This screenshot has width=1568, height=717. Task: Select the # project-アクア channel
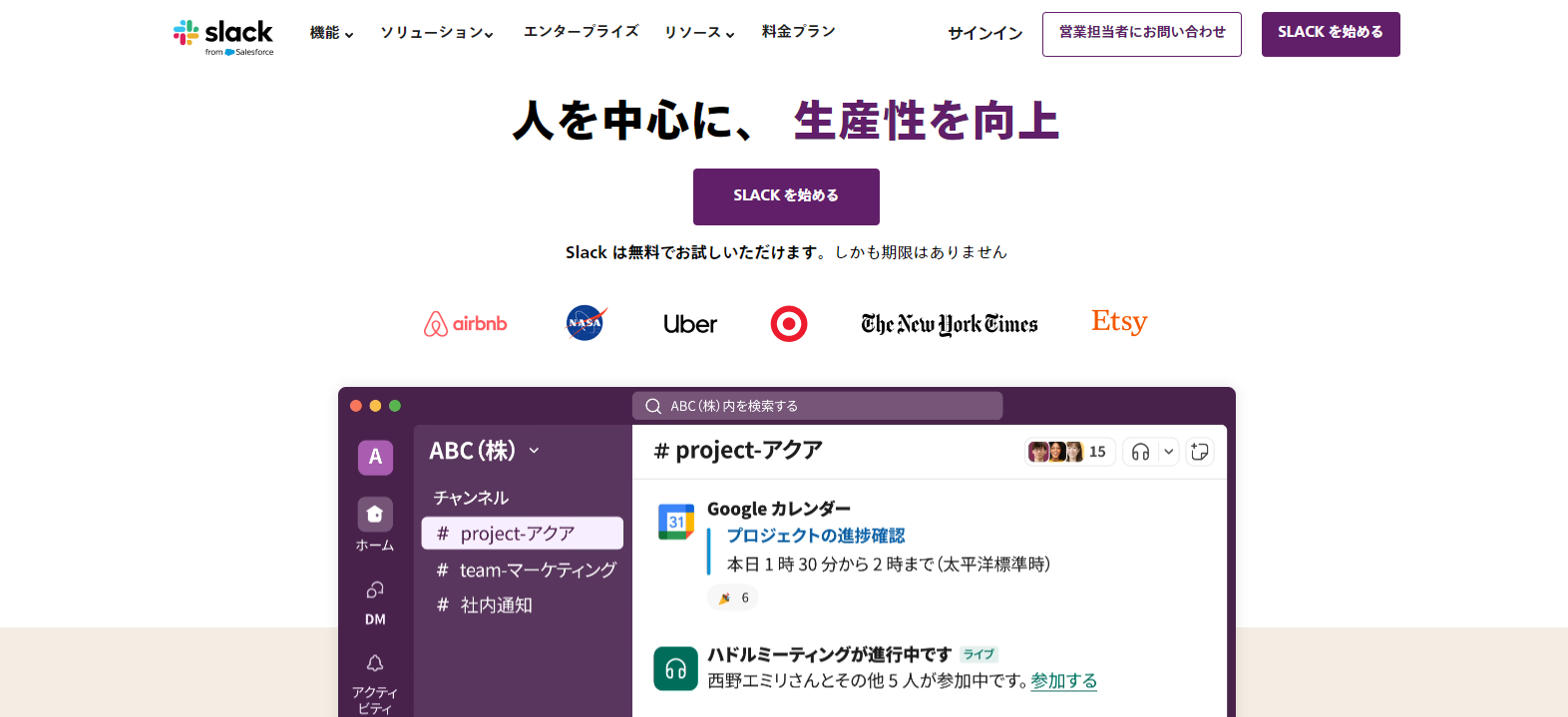[x=523, y=534]
